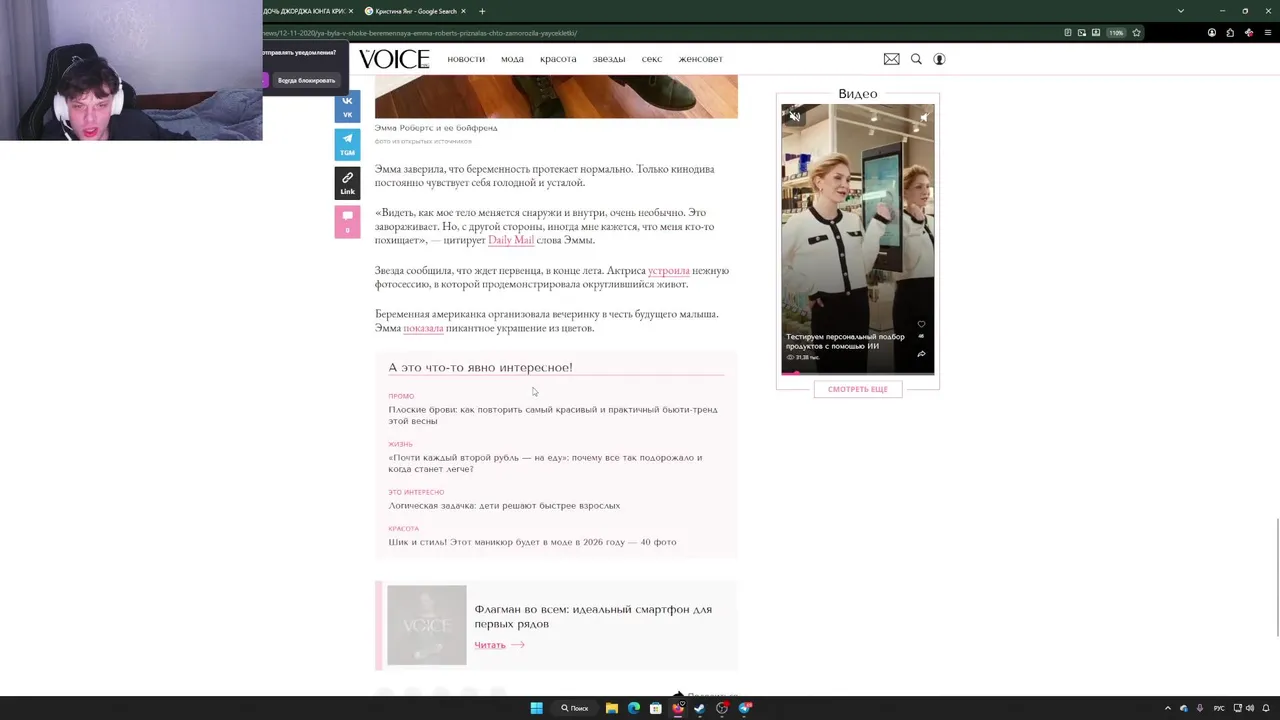
Task: Unmute the video with speaker icon
Action: click(x=795, y=117)
